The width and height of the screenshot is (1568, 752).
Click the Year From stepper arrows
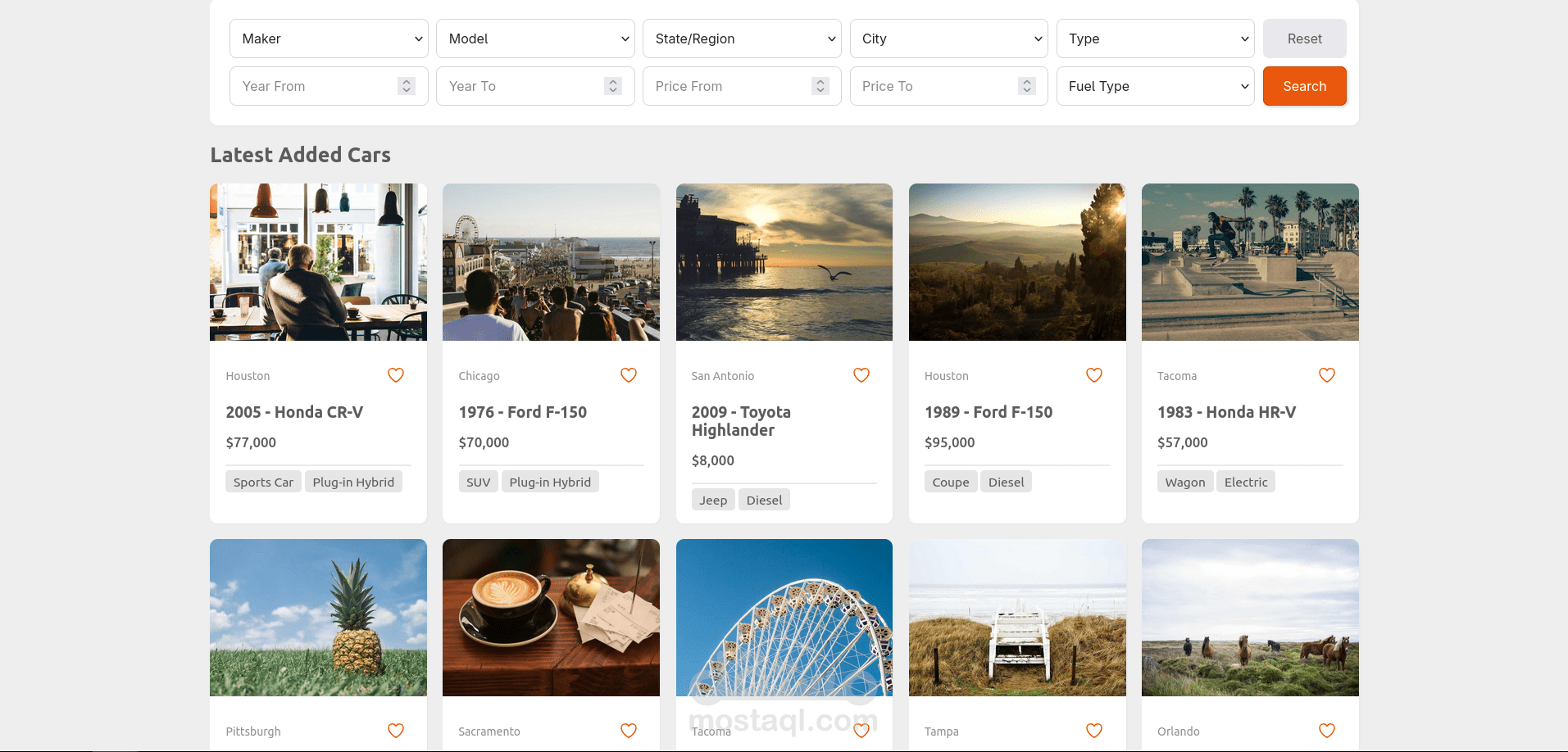point(407,86)
